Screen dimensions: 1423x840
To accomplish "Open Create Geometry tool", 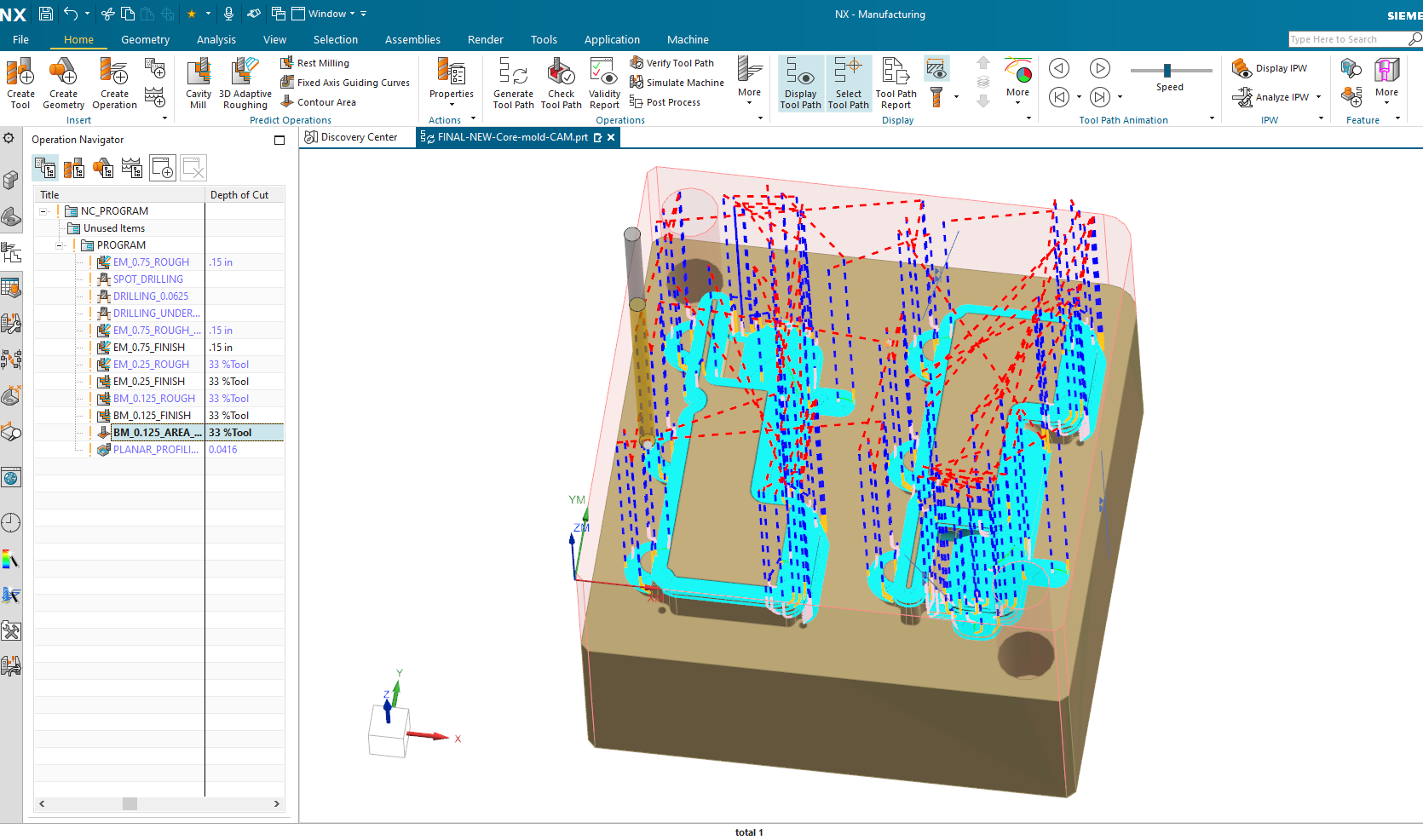I will (x=63, y=83).
